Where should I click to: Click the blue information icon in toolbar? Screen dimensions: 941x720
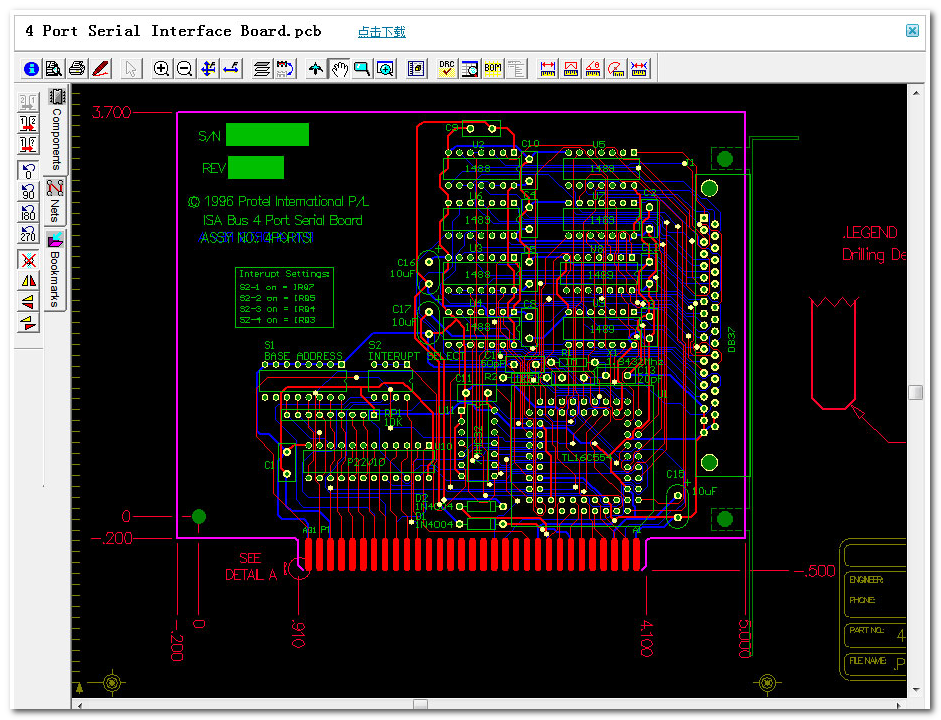31,69
